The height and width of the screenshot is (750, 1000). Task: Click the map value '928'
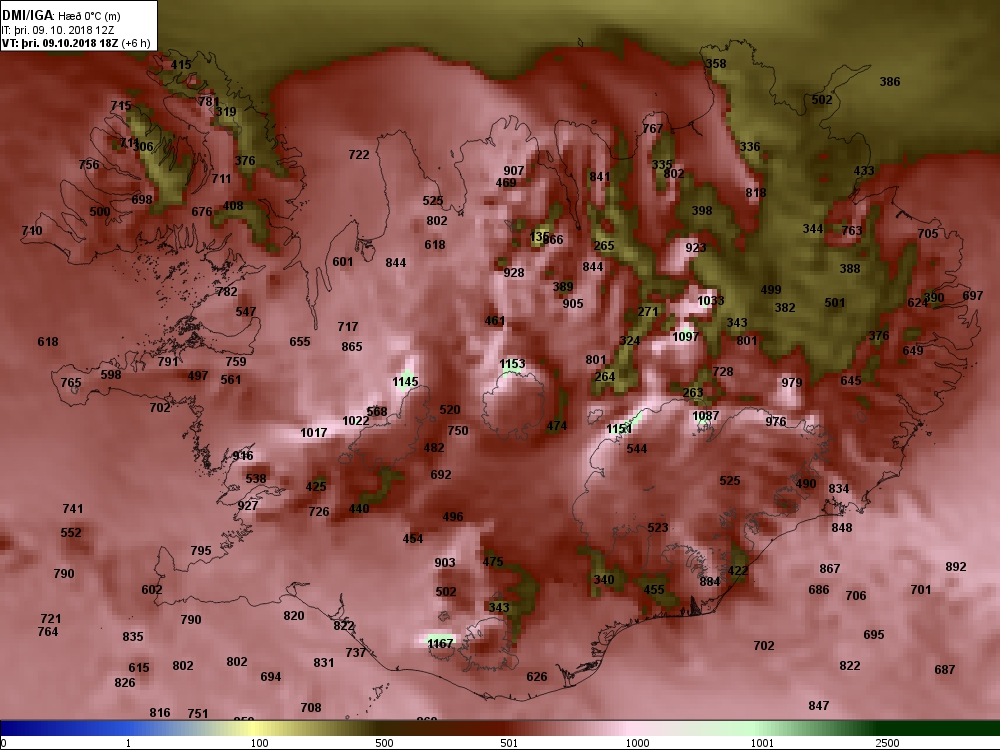pyautogui.click(x=514, y=273)
